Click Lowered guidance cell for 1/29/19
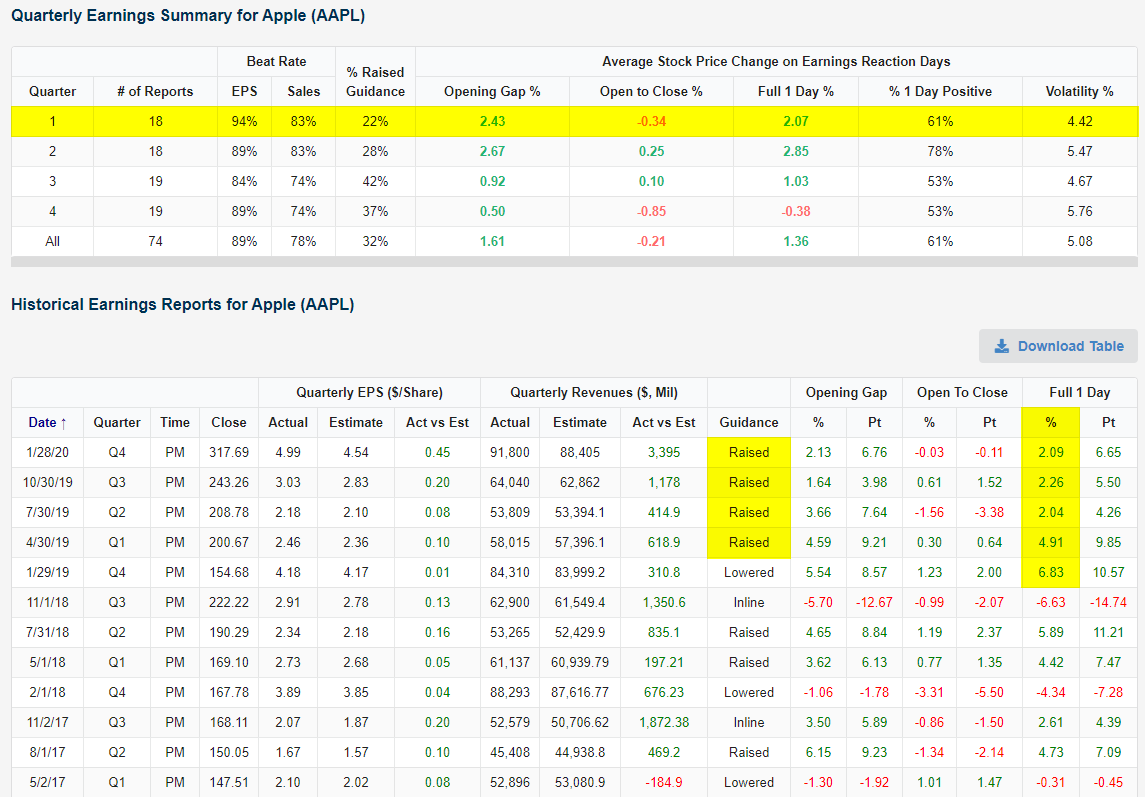This screenshot has height=797, width=1145. [x=748, y=572]
